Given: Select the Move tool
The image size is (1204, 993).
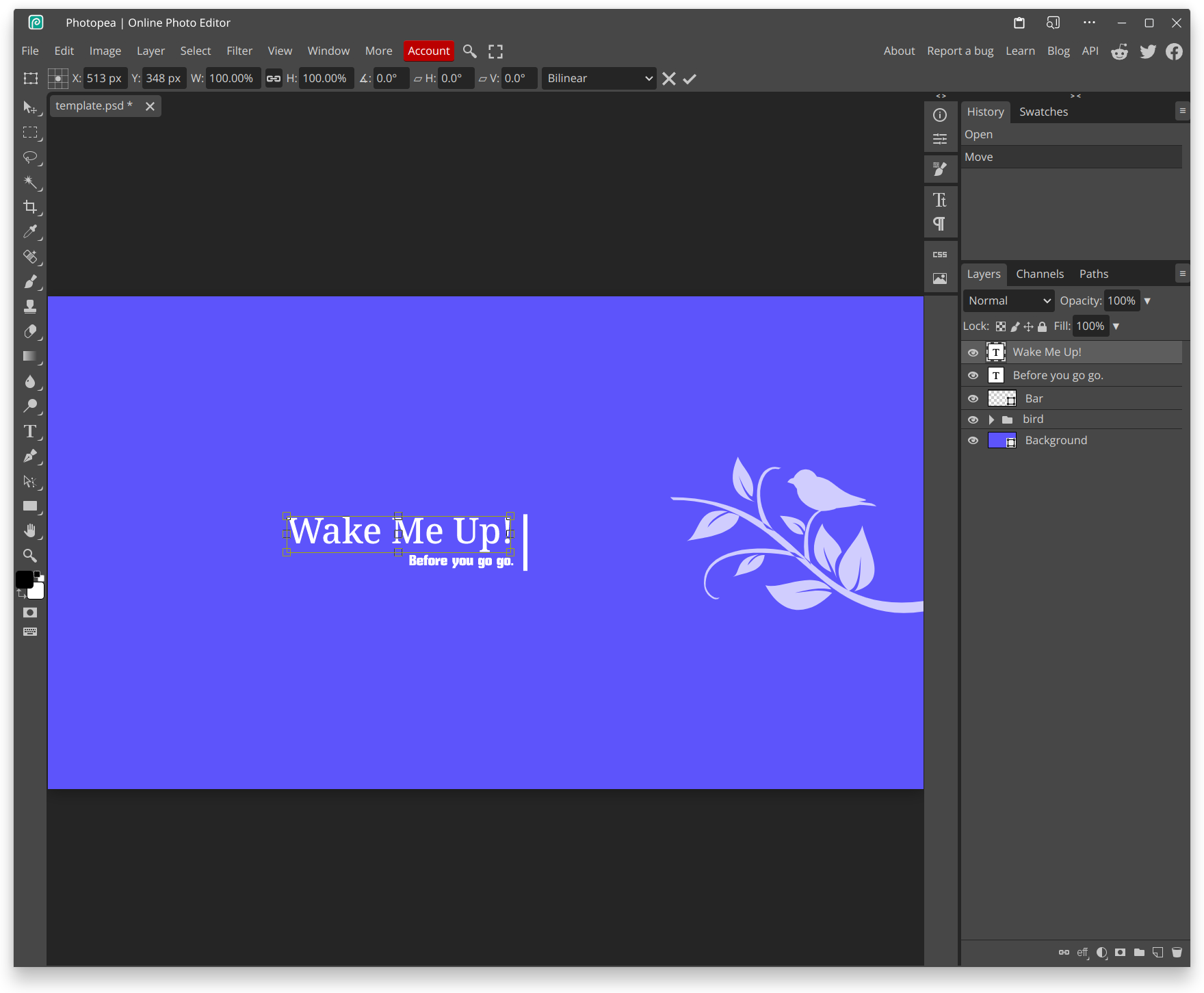Looking at the screenshot, I should click(x=31, y=108).
